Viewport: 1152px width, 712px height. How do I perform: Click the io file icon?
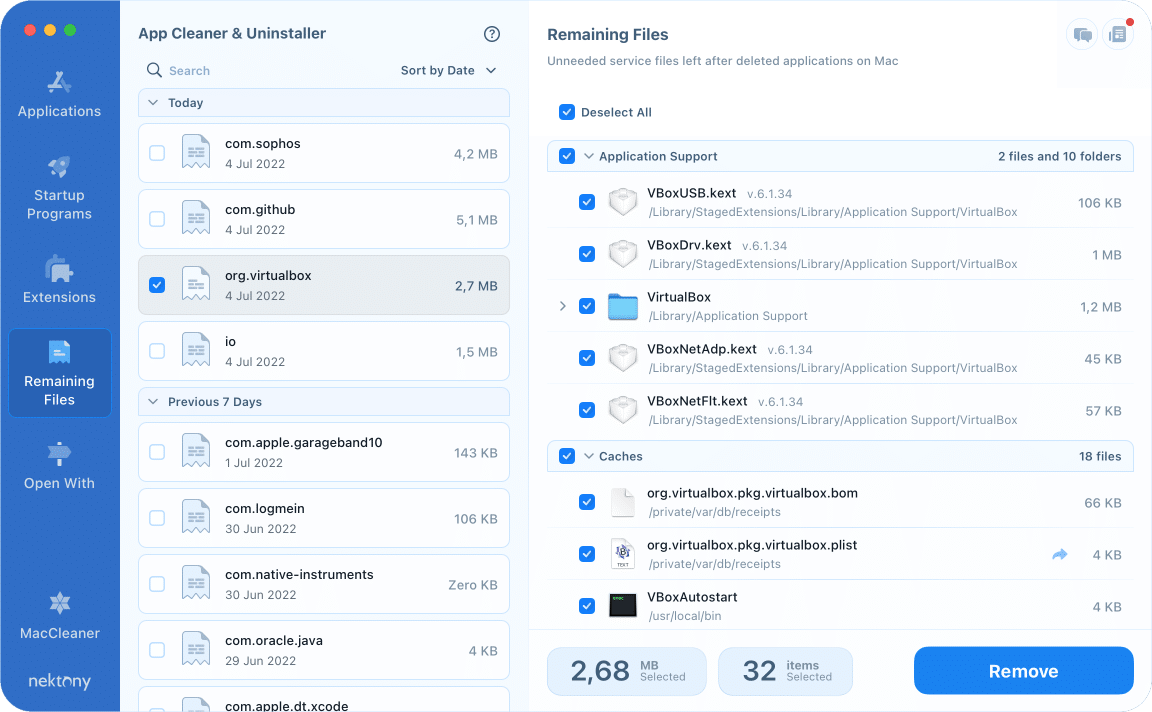196,351
